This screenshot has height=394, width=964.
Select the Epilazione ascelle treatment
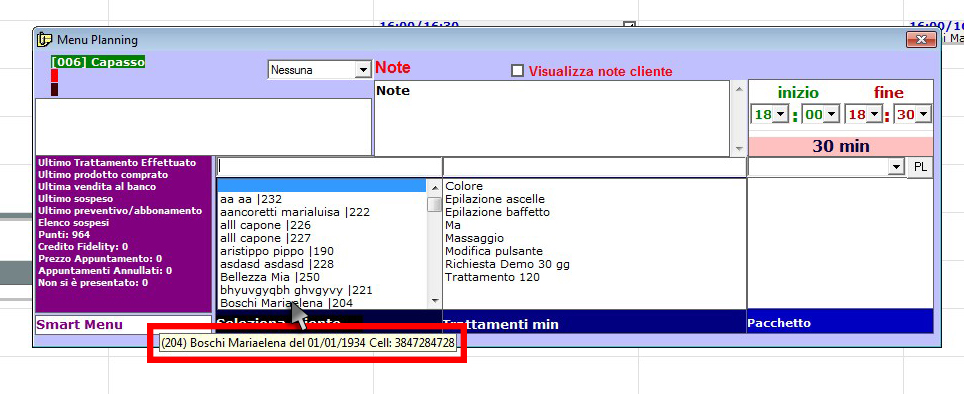[495, 199]
